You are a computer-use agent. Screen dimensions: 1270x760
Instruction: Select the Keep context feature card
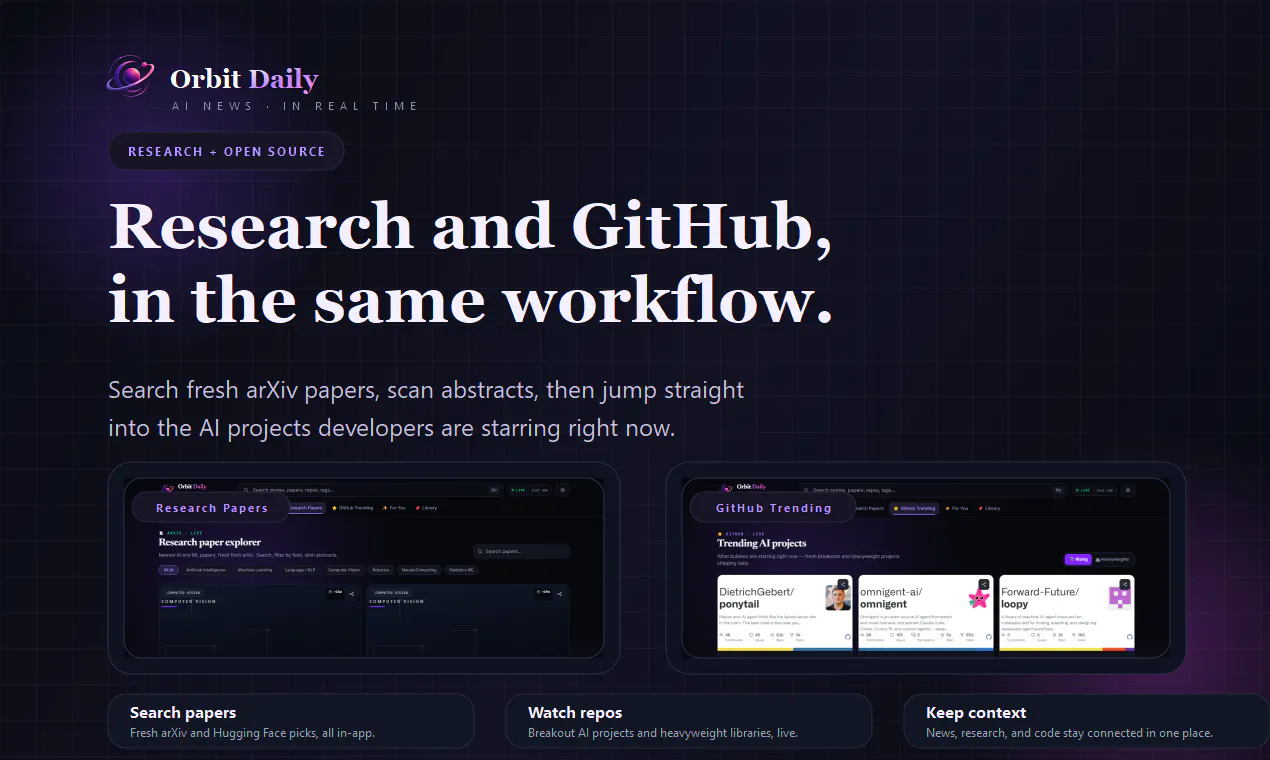pyautogui.click(x=1086, y=722)
